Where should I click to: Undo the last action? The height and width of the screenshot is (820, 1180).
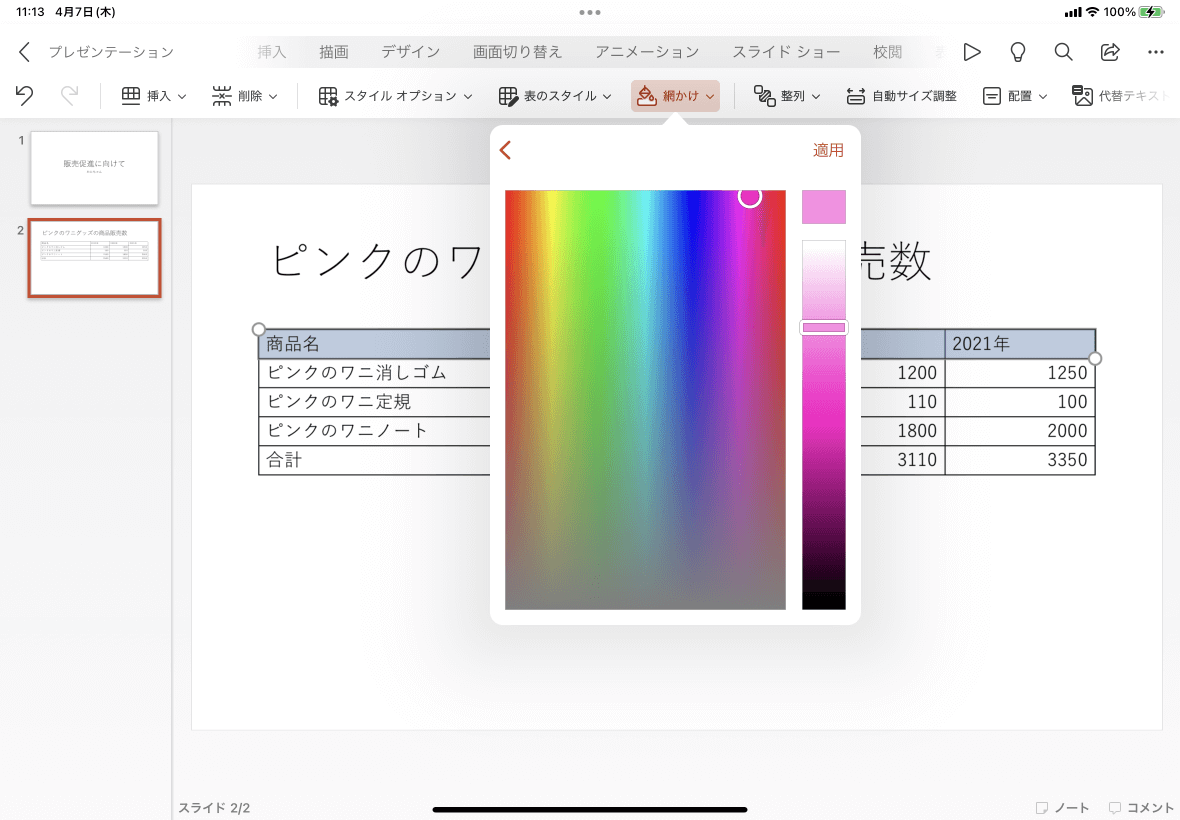coord(24,96)
